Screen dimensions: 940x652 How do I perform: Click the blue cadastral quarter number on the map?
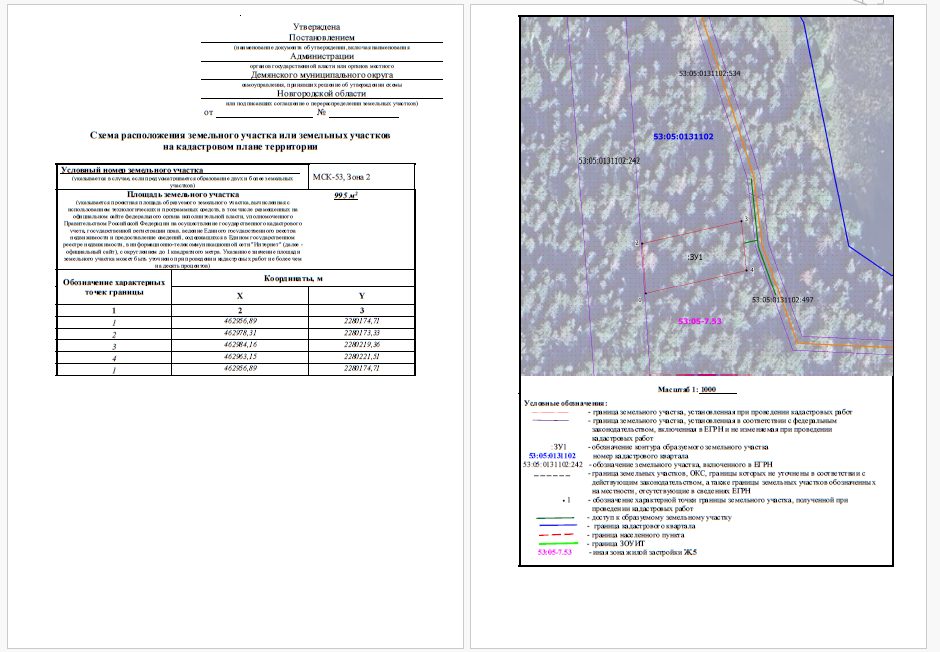[683, 137]
